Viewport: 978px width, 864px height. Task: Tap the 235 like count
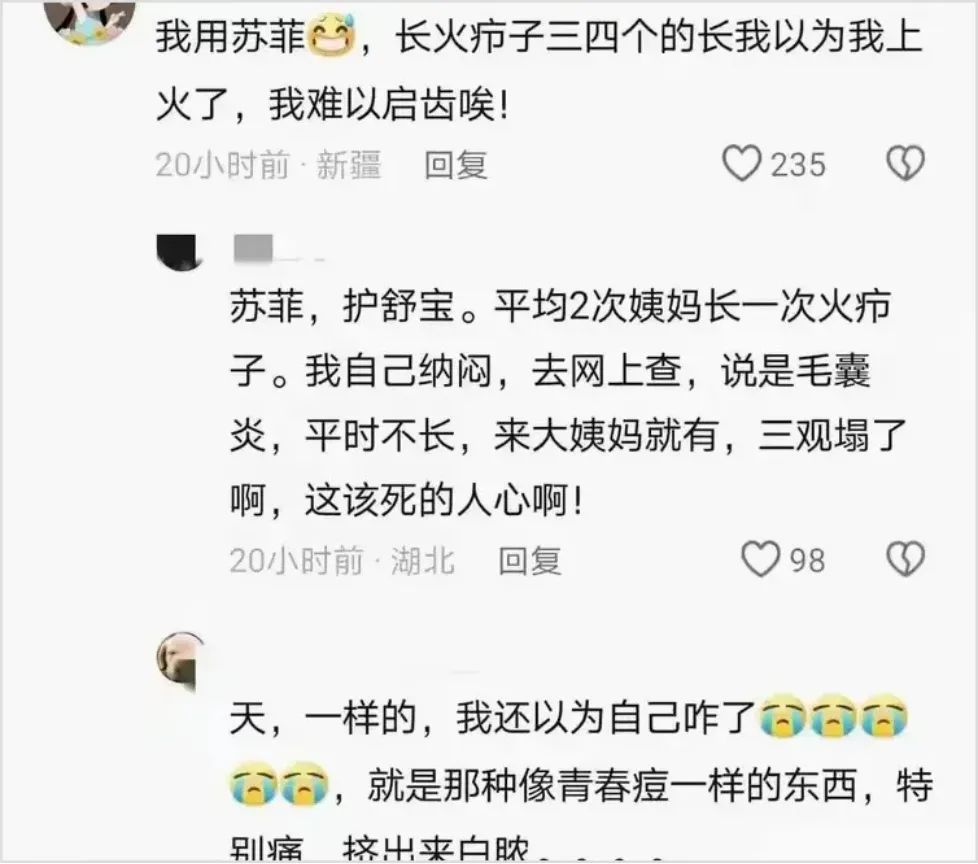click(x=798, y=165)
